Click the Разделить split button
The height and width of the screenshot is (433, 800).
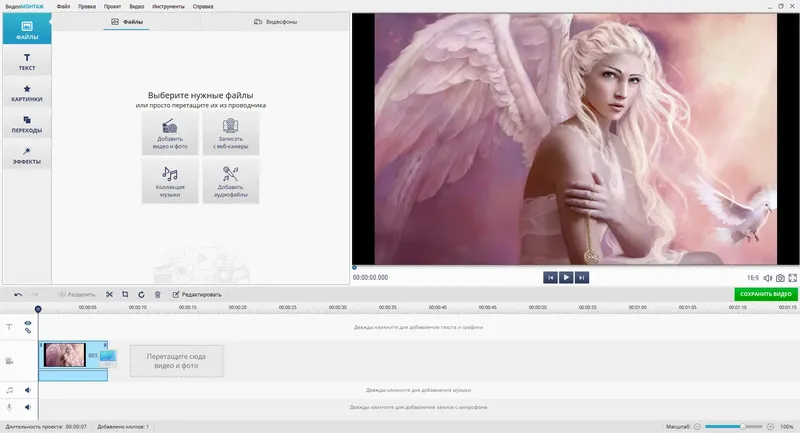(77, 294)
